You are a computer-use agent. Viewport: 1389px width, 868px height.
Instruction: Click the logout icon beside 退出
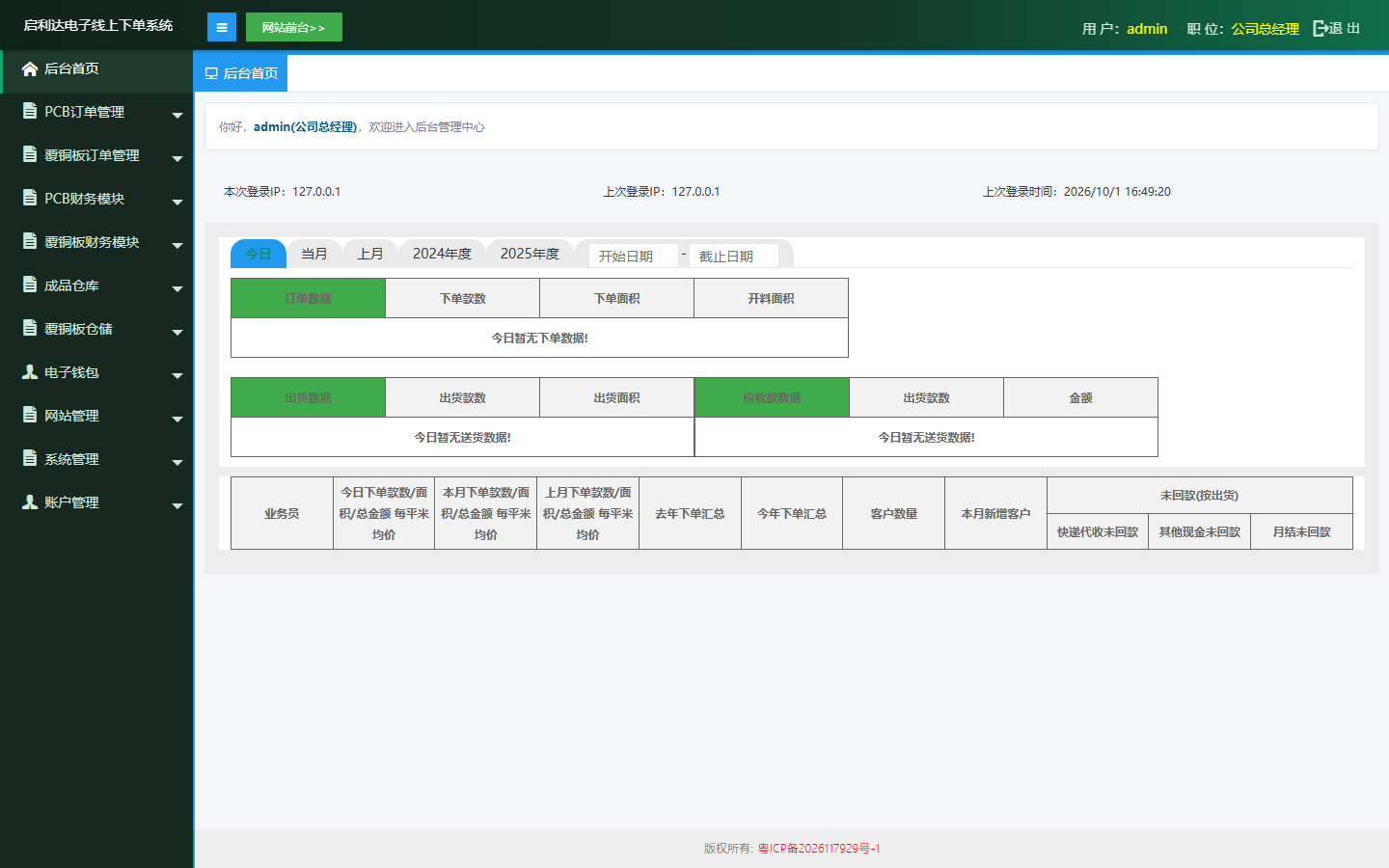[x=1321, y=29]
